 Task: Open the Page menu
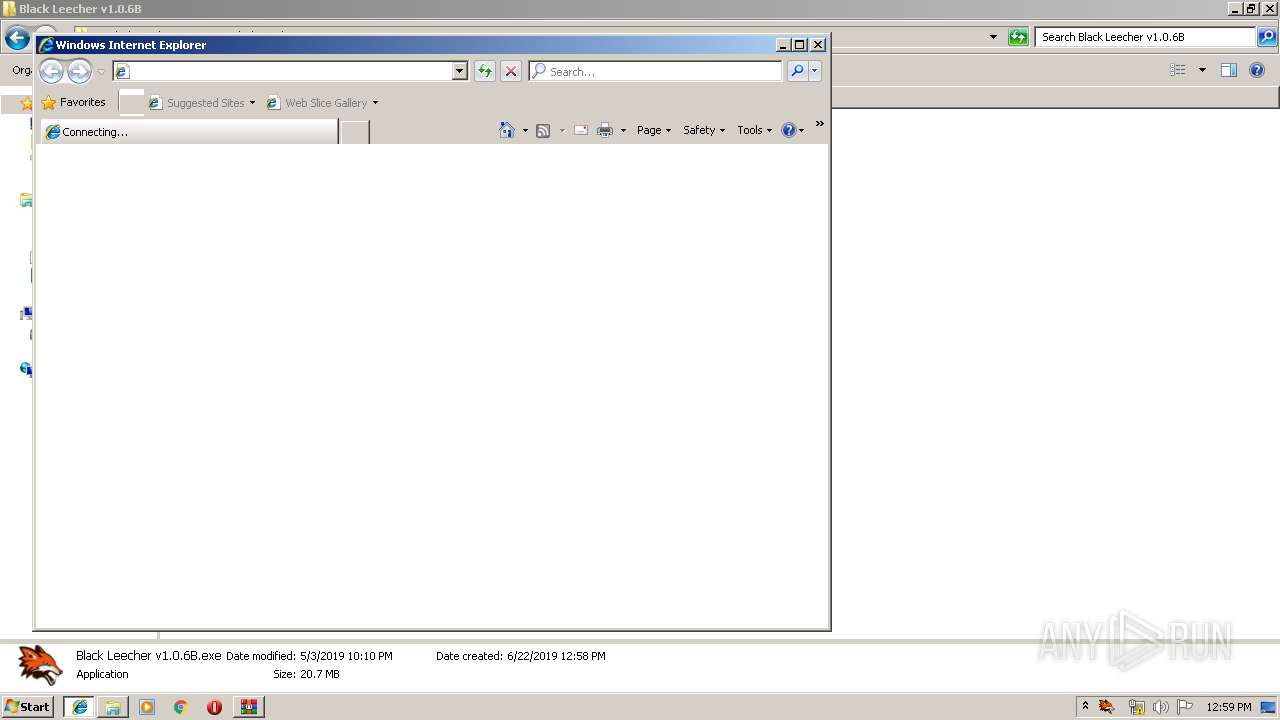(x=654, y=130)
